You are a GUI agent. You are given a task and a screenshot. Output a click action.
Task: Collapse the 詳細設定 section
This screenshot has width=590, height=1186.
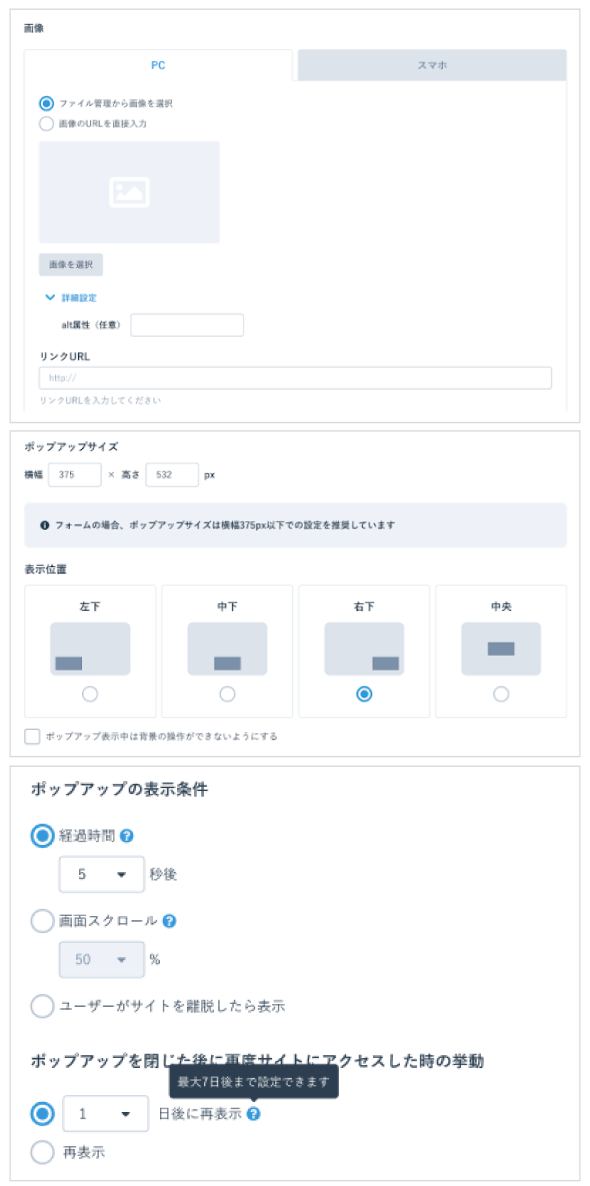point(71,298)
